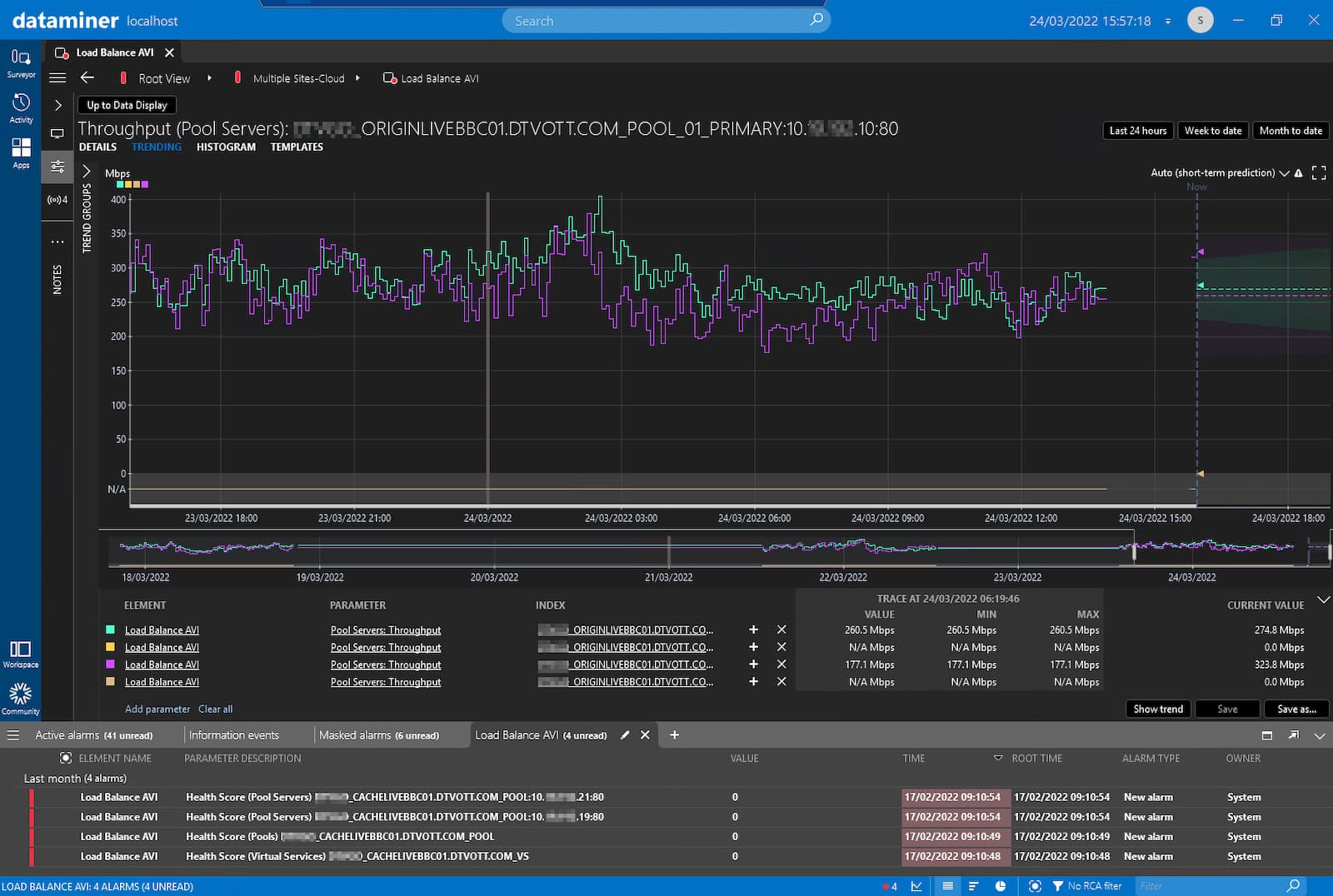Collapse the current value legend chevron
The width and height of the screenshot is (1333, 896).
point(1322,600)
